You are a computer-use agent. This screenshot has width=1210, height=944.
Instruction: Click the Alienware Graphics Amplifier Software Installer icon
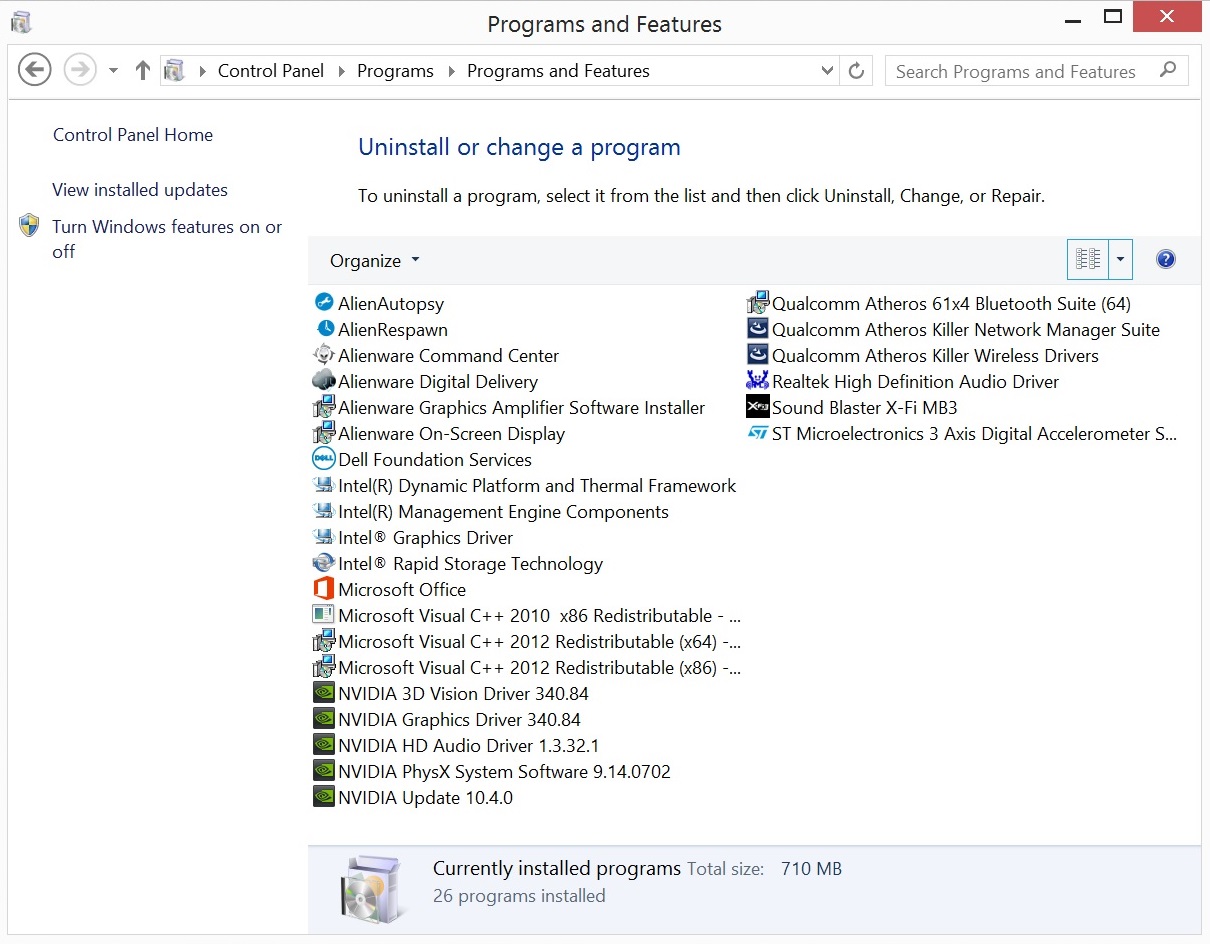[x=323, y=407]
